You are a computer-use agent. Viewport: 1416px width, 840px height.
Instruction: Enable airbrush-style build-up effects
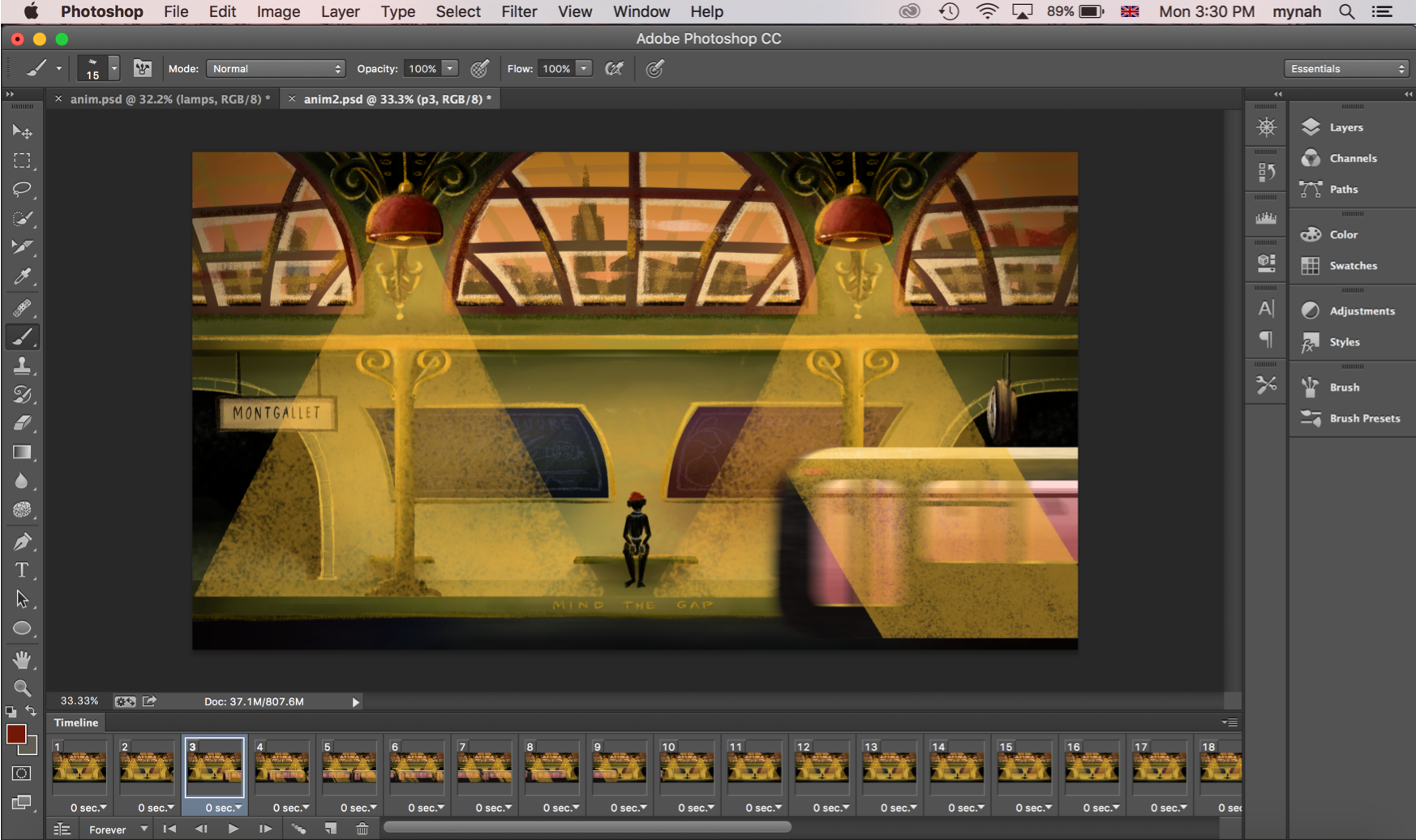click(614, 69)
